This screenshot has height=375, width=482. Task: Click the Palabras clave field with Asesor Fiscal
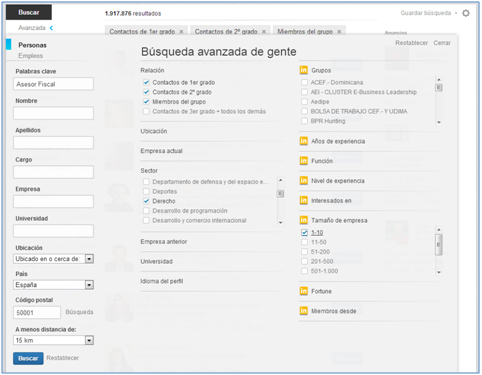(53, 84)
